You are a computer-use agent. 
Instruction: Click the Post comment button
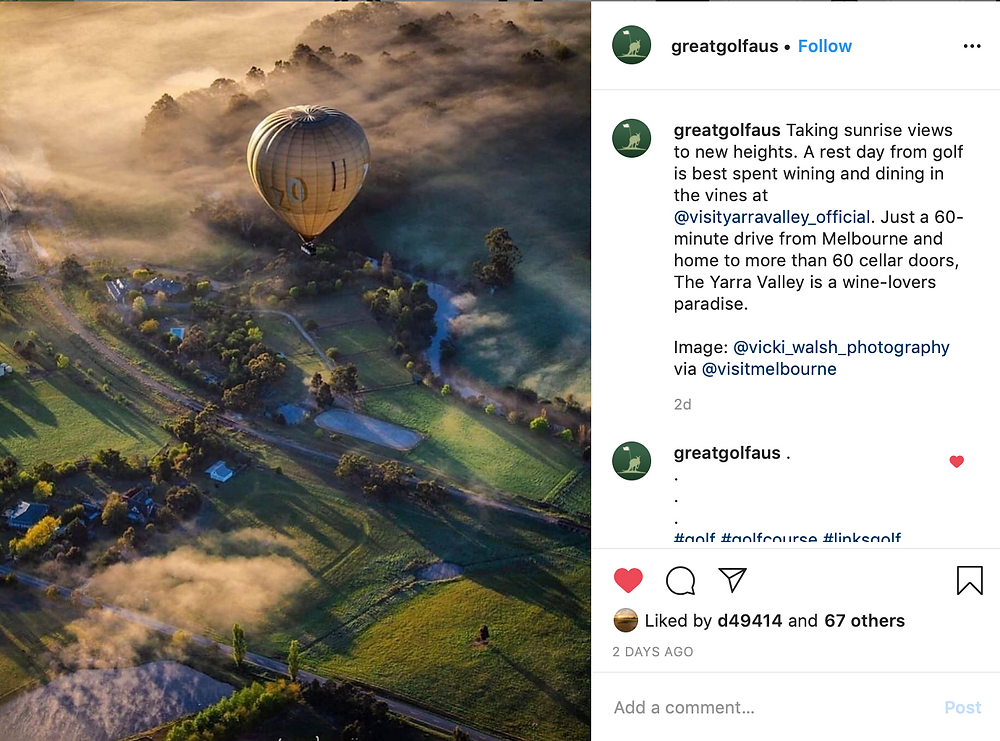(x=962, y=707)
